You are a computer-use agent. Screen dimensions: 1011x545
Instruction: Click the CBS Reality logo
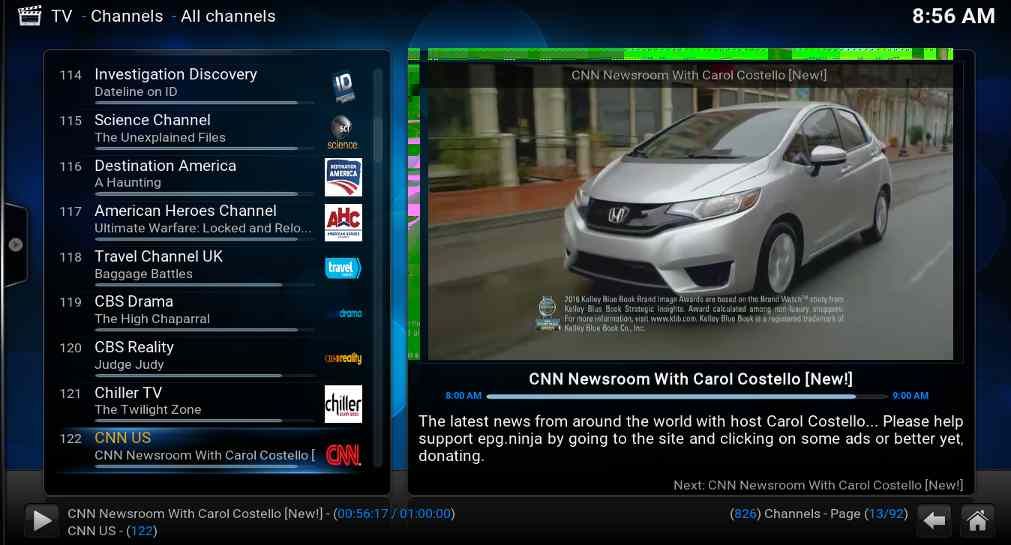click(343, 359)
